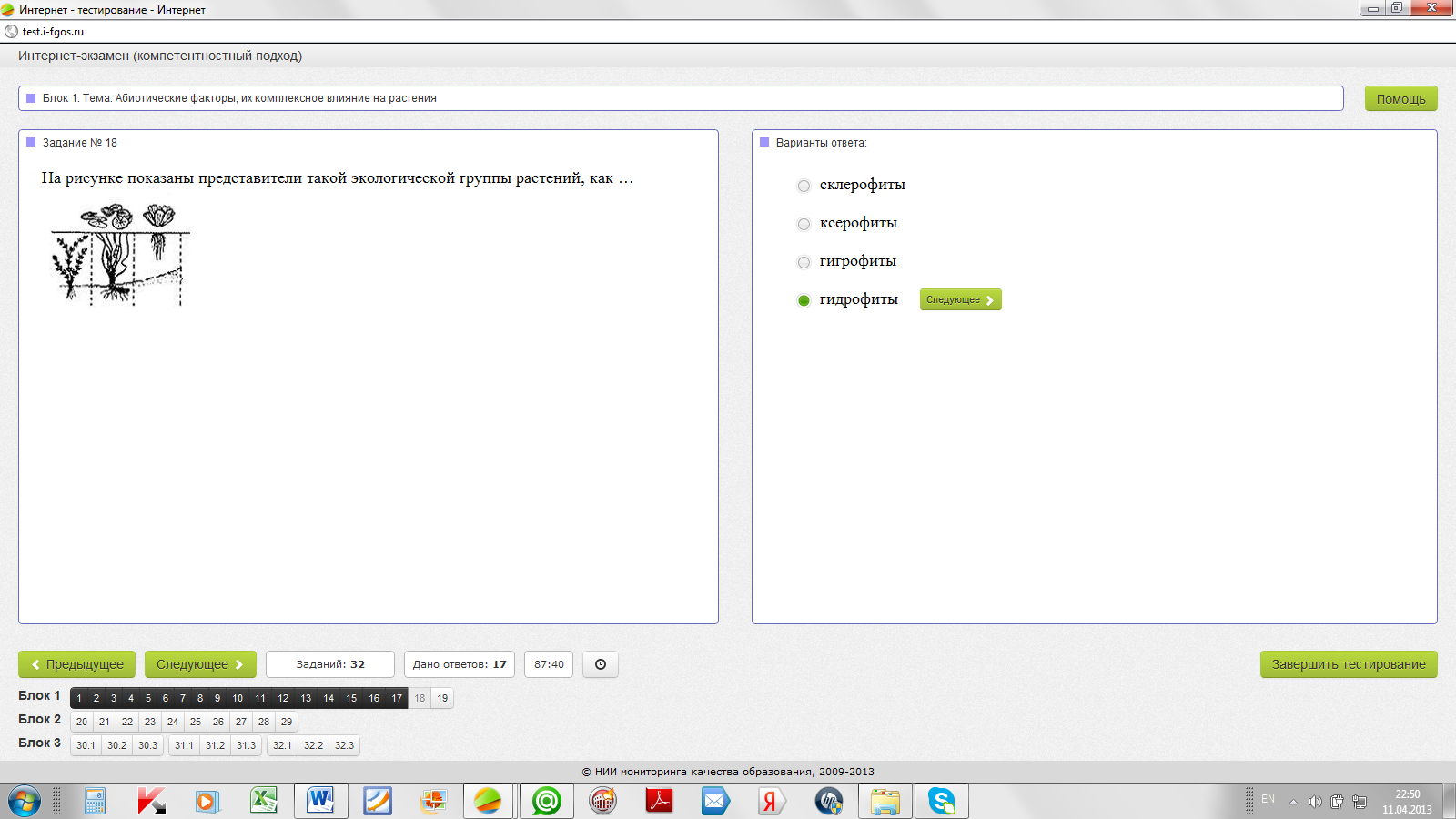The width and height of the screenshot is (1456, 819).
Task: Jump to question 10 in Блок 1
Action: pos(238,698)
